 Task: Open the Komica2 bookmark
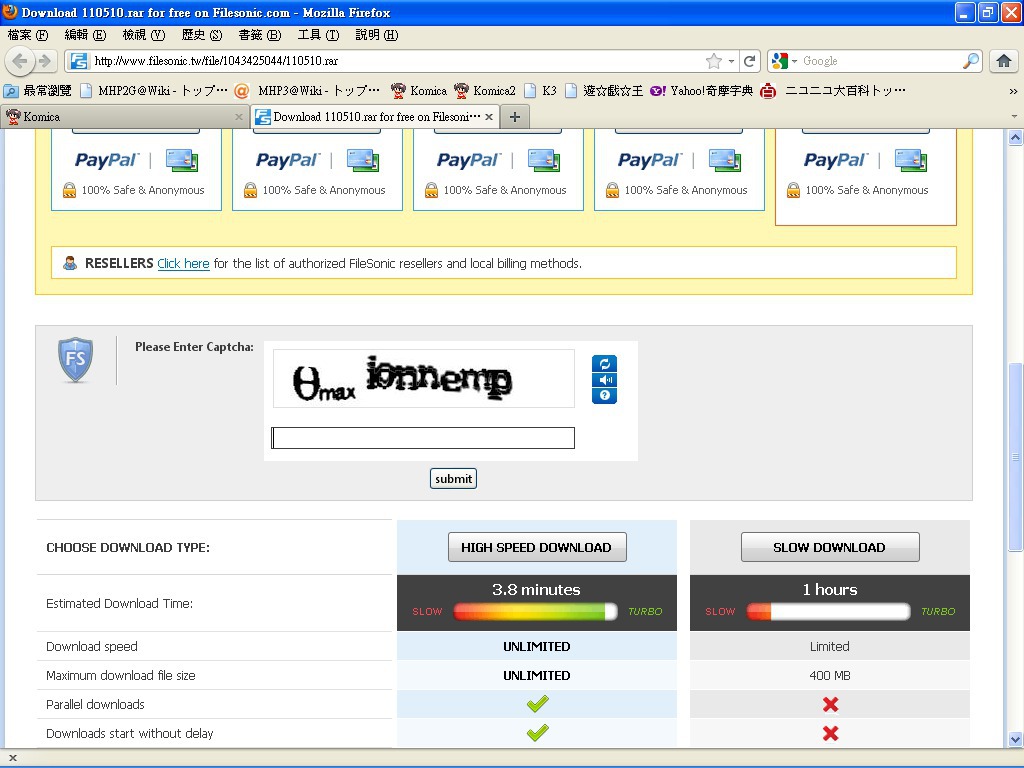tap(485, 91)
